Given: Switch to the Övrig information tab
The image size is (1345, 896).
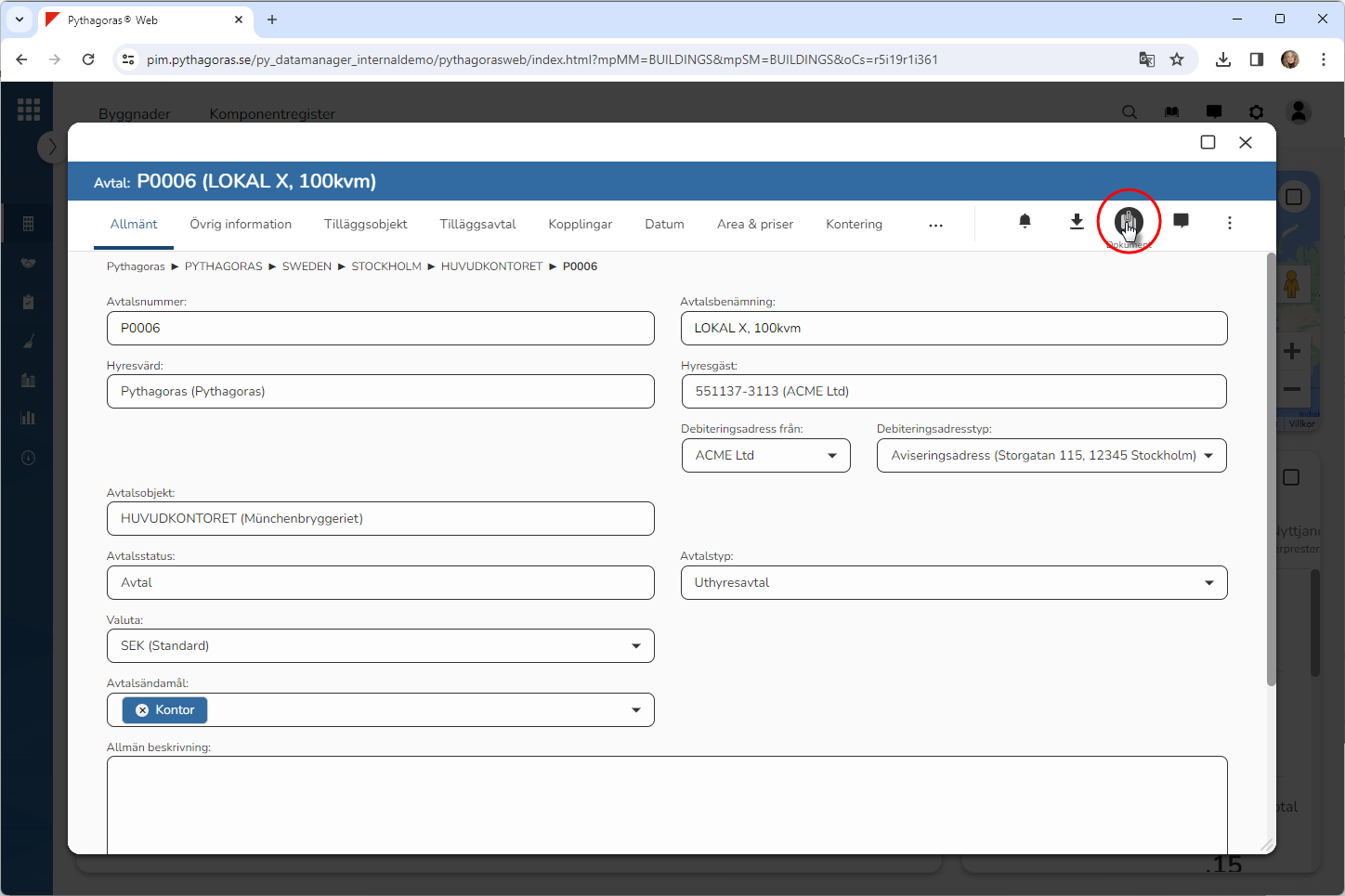Looking at the screenshot, I should coord(241,225).
